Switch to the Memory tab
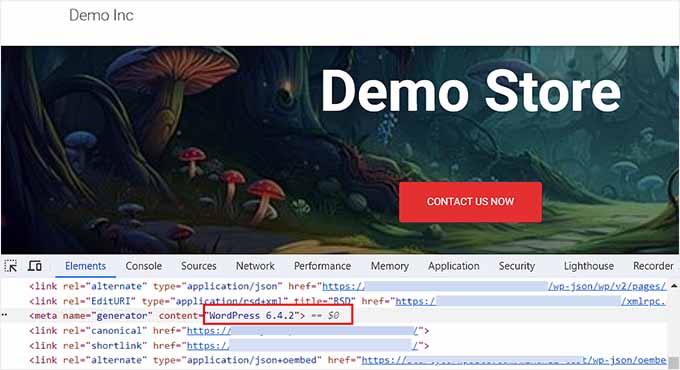Image resolution: width=680 pixels, height=370 pixels. click(390, 266)
